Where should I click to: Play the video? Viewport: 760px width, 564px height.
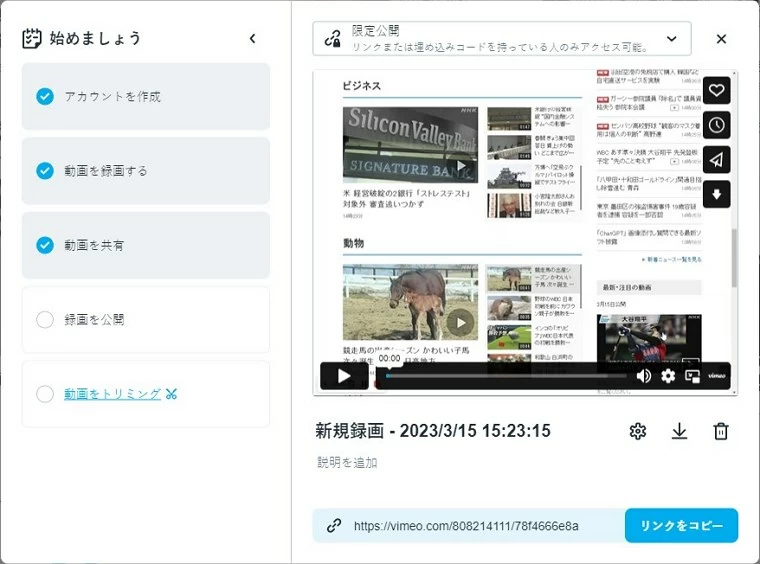[344, 376]
